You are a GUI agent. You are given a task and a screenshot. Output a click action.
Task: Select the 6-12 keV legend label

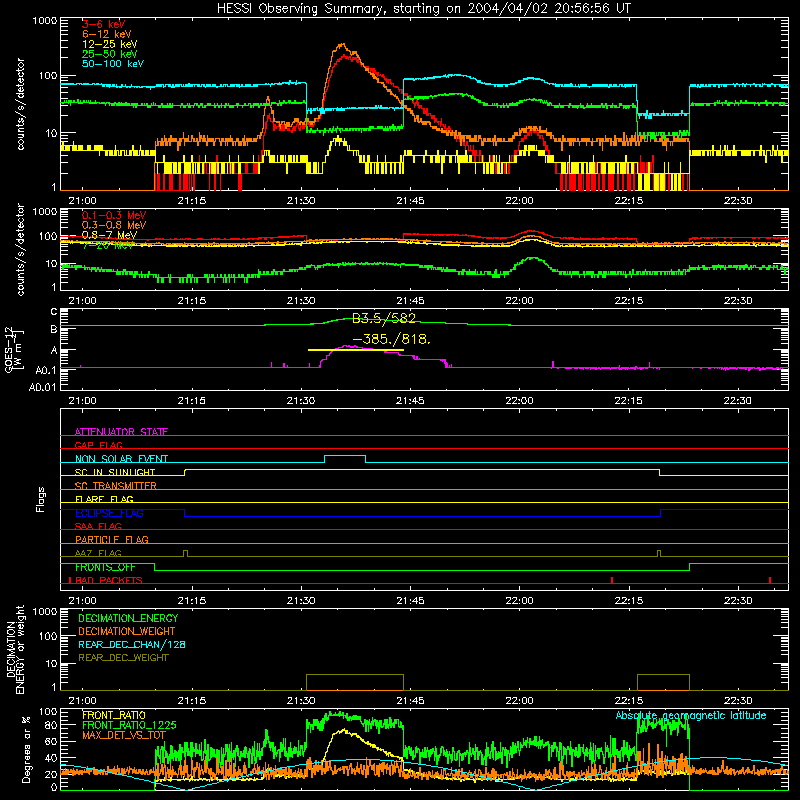[107, 34]
